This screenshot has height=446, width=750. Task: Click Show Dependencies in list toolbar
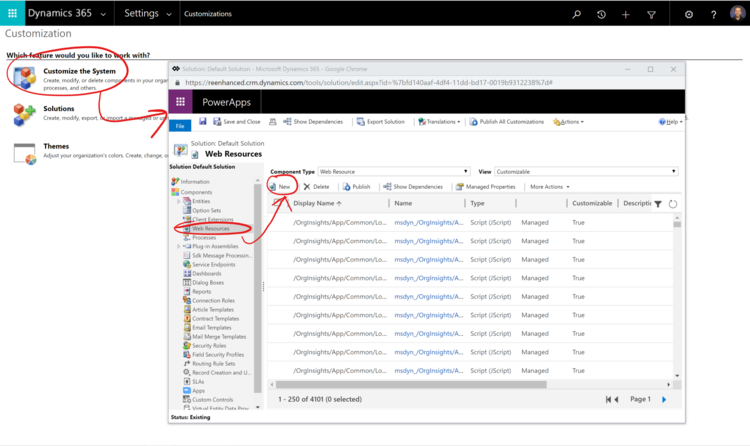coord(413,187)
